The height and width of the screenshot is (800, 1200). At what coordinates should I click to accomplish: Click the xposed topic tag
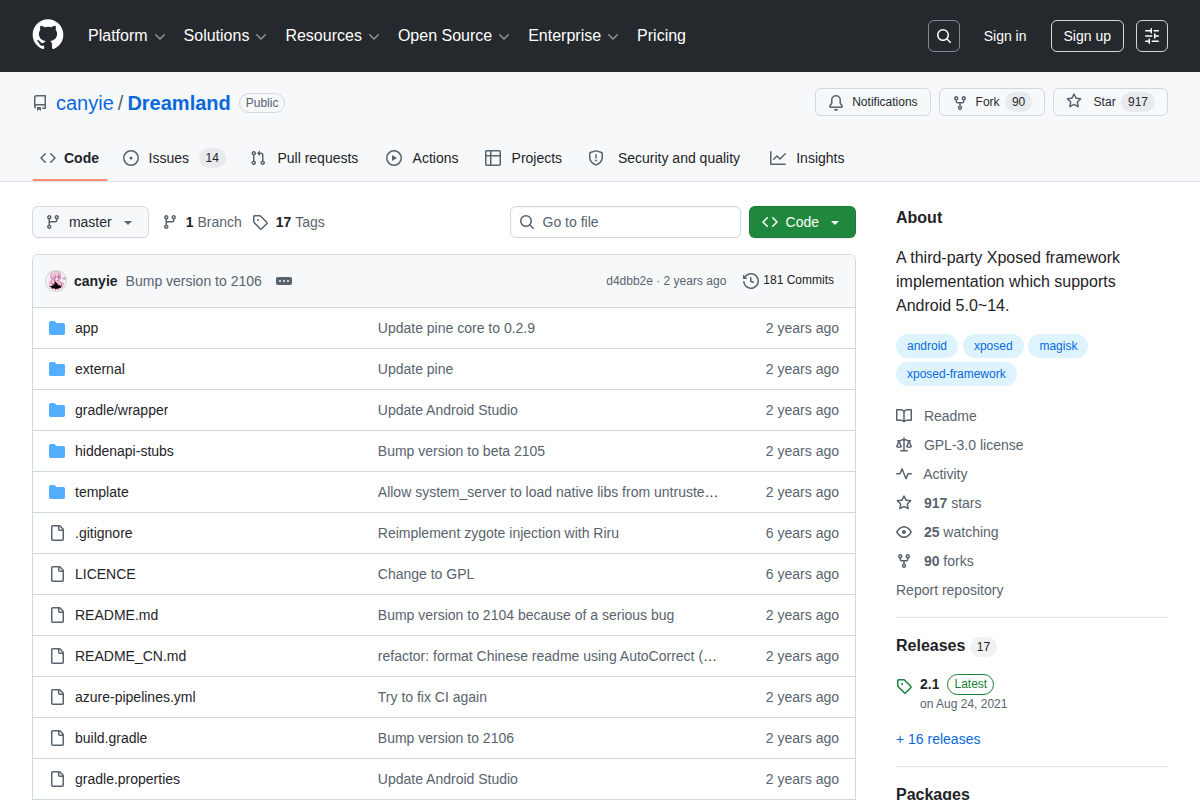pos(993,346)
